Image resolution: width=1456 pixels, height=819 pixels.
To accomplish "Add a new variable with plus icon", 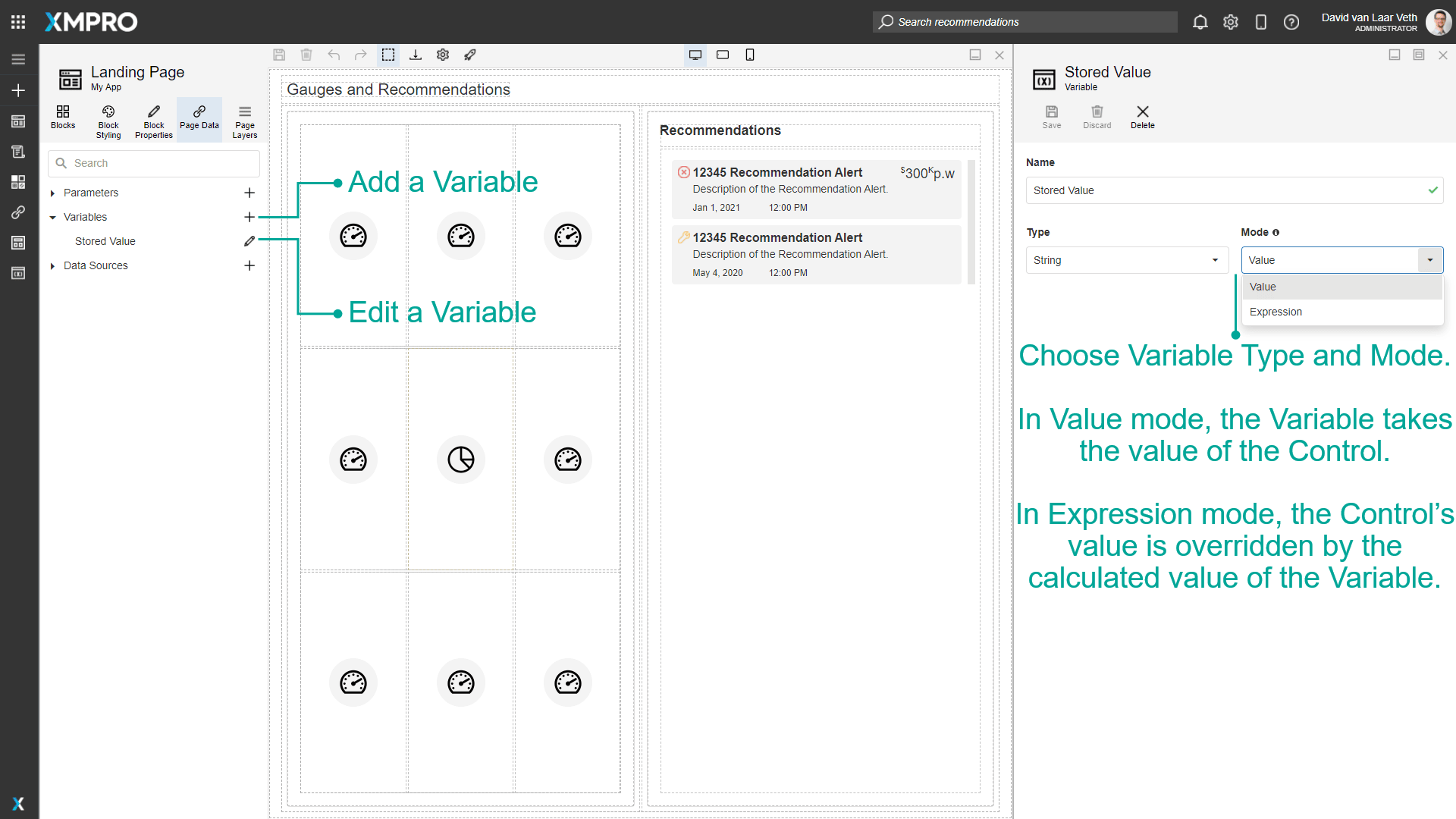I will tap(249, 217).
